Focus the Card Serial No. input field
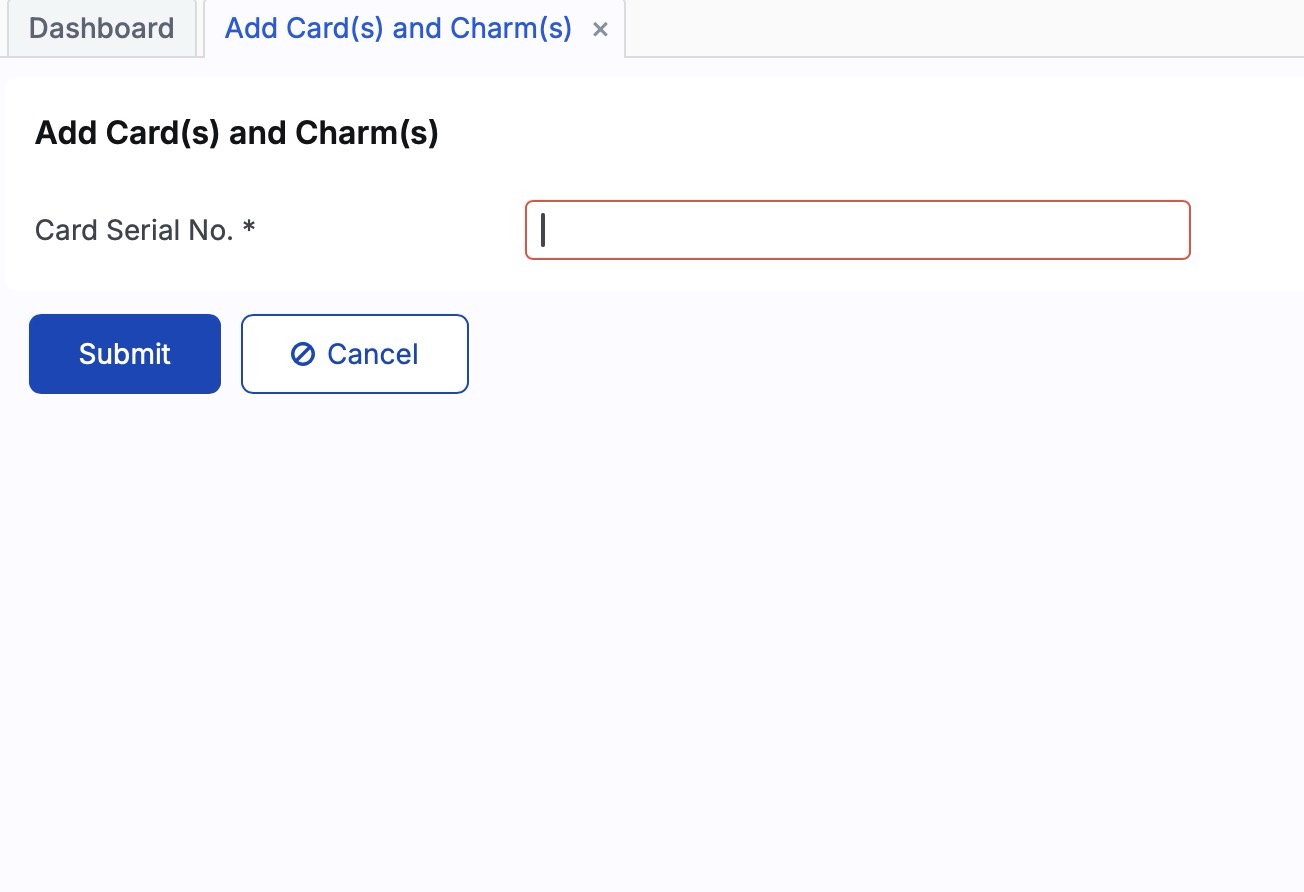Screen dimensions: 1304x892 [x=857, y=230]
